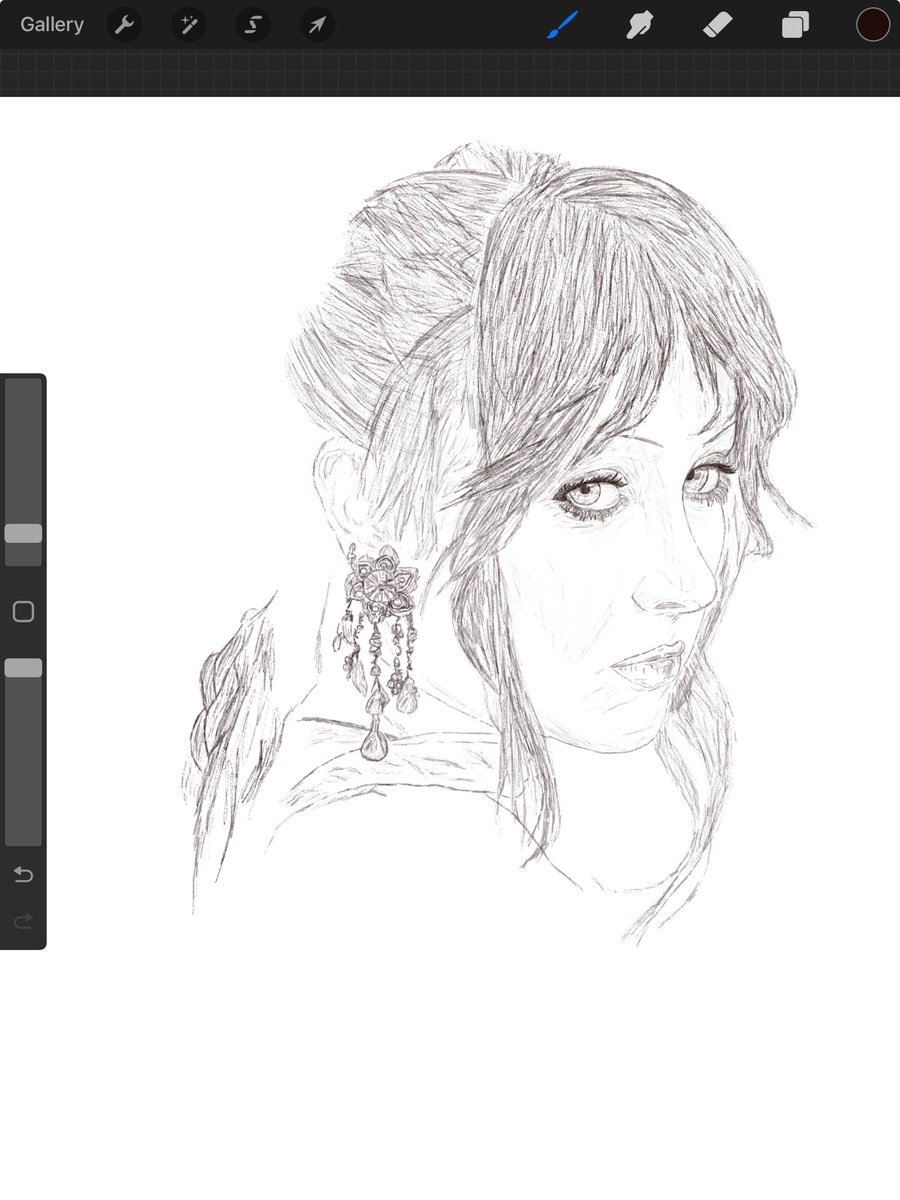Activate the Selection tool

click(252, 25)
